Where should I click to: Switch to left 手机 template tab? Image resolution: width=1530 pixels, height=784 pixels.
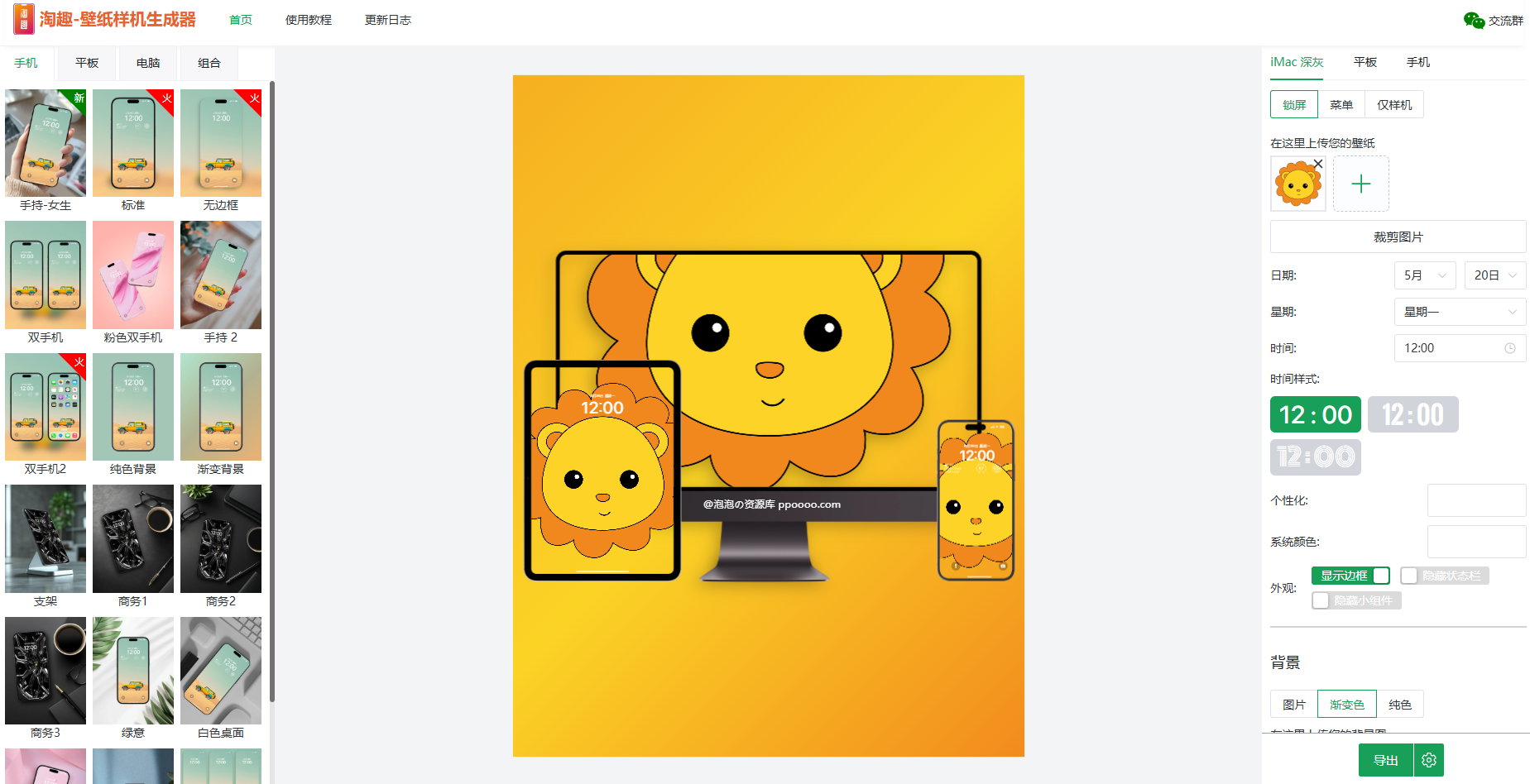26,63
